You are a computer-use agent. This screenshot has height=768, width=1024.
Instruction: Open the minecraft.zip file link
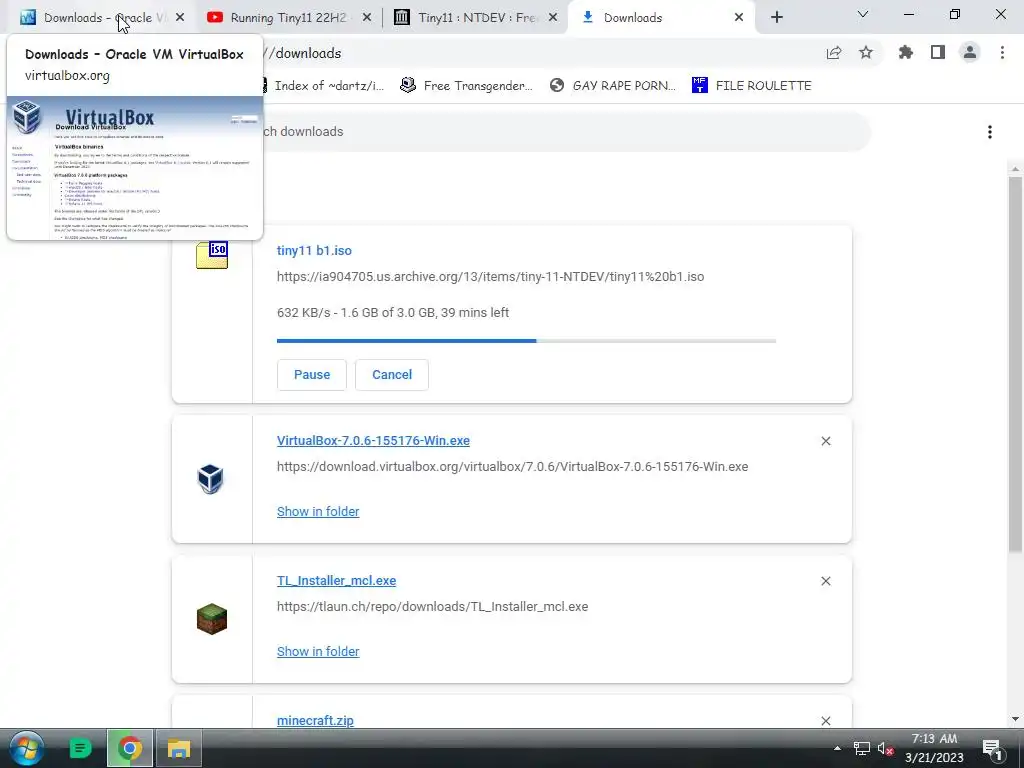315,721
